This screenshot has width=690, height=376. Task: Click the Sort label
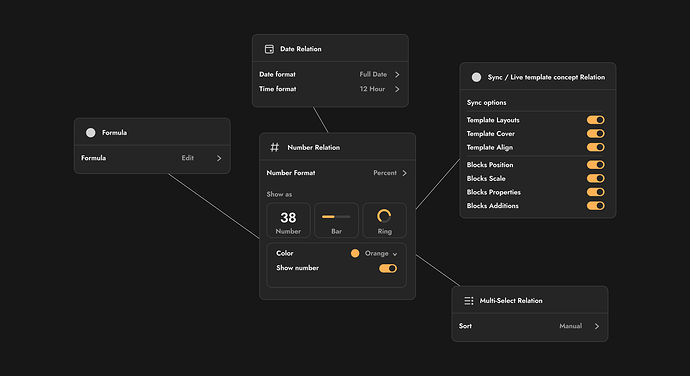click(465, 326)
